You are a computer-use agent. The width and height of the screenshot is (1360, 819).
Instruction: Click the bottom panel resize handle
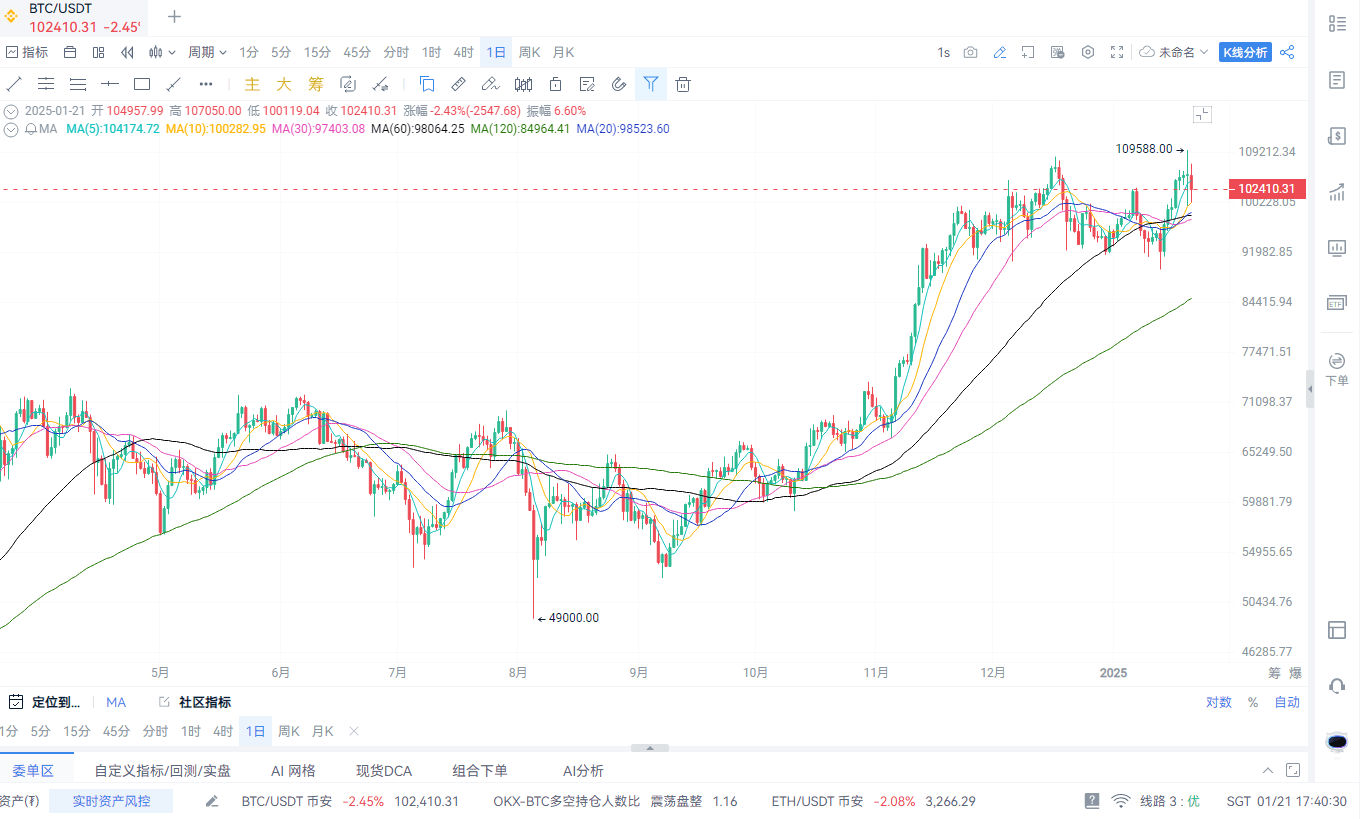[650, 747]
